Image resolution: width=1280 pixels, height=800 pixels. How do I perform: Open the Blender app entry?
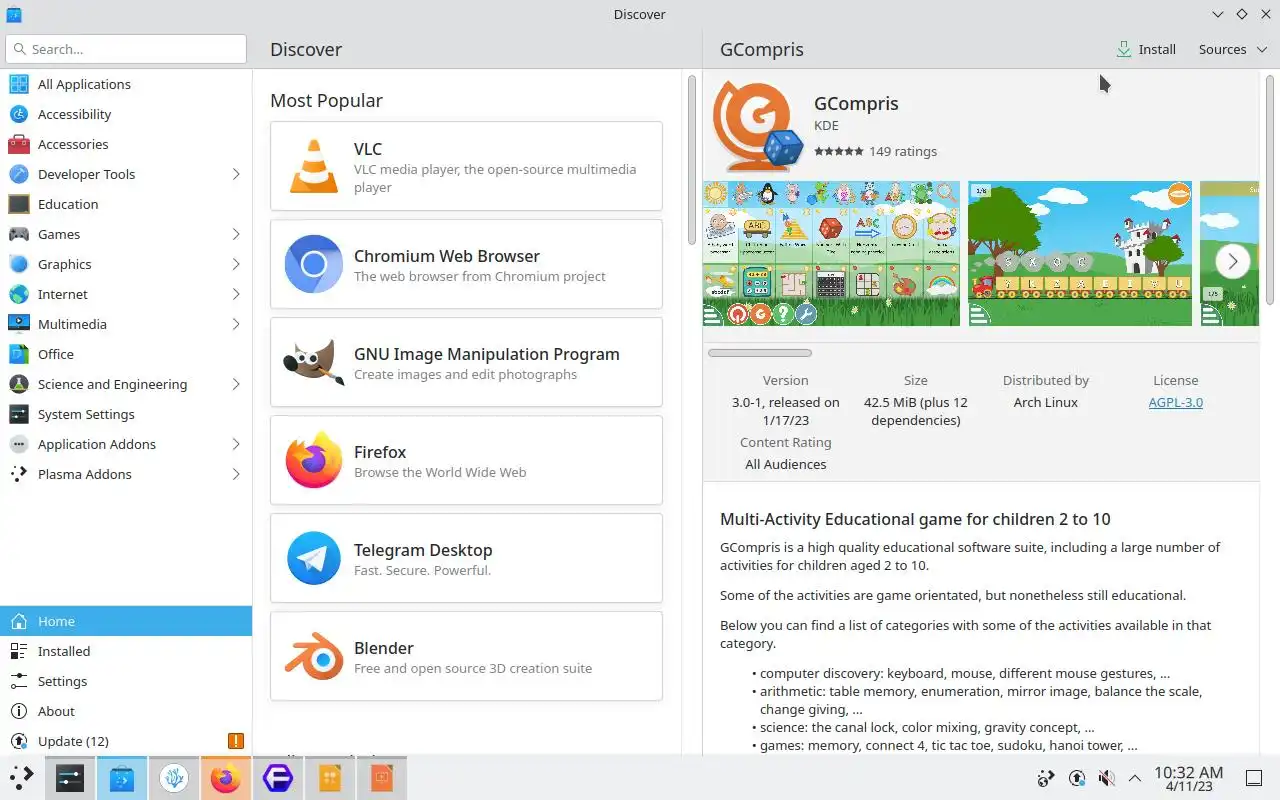pyautogui.click(x=466, y=656)
